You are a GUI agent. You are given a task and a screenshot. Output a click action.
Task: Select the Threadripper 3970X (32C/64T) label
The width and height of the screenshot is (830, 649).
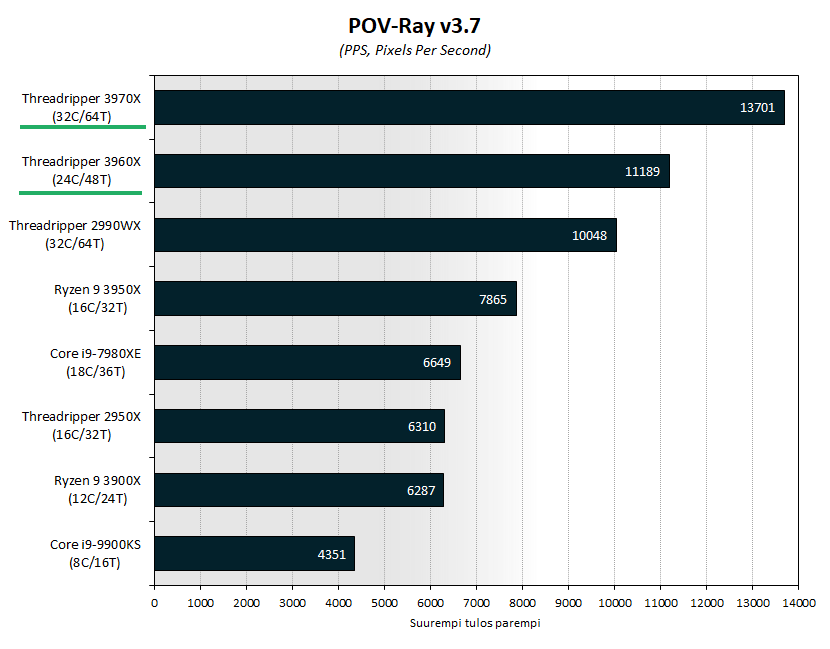pos(82,107)
